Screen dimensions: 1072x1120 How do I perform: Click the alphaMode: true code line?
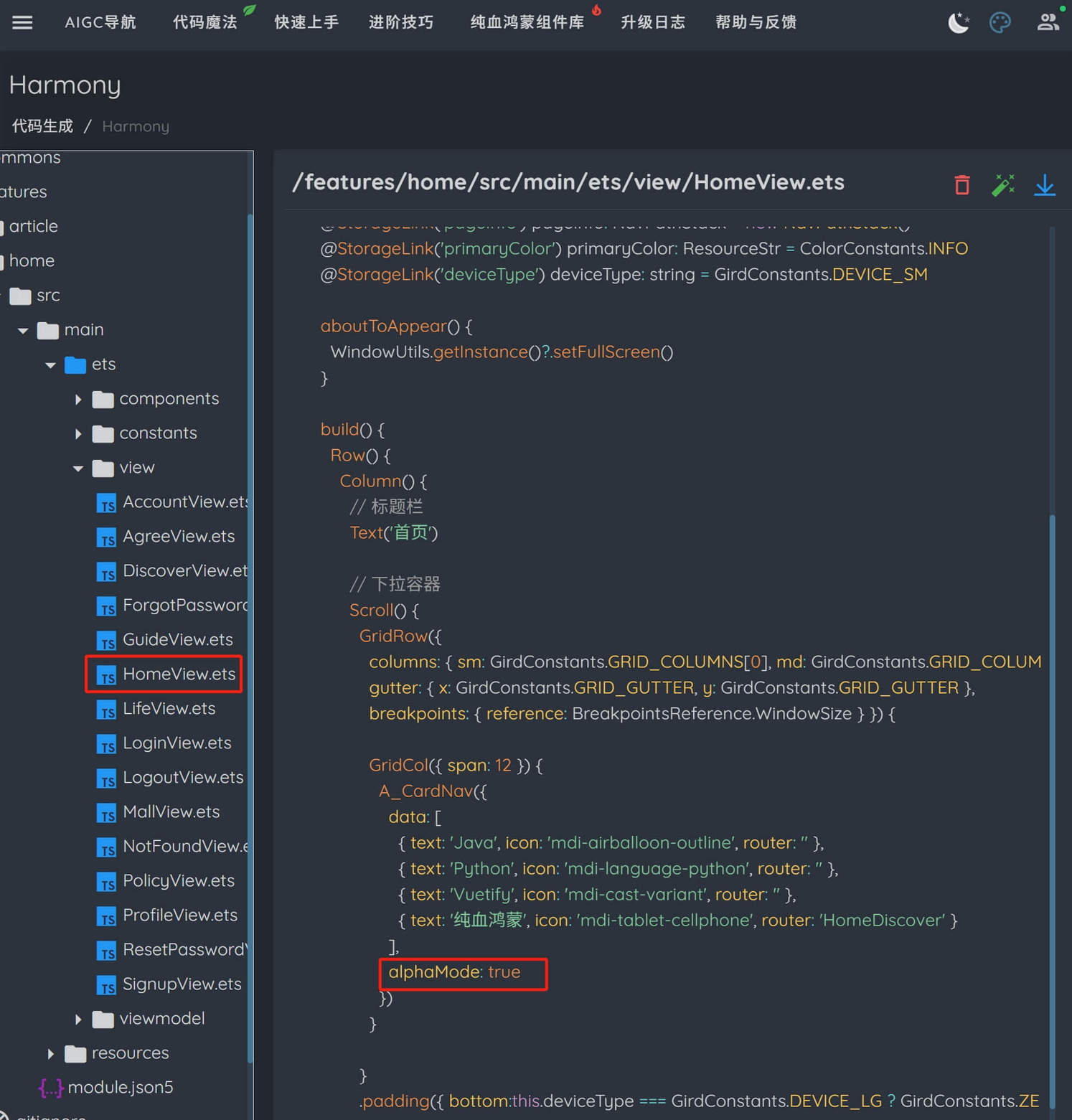pos(454,972)
